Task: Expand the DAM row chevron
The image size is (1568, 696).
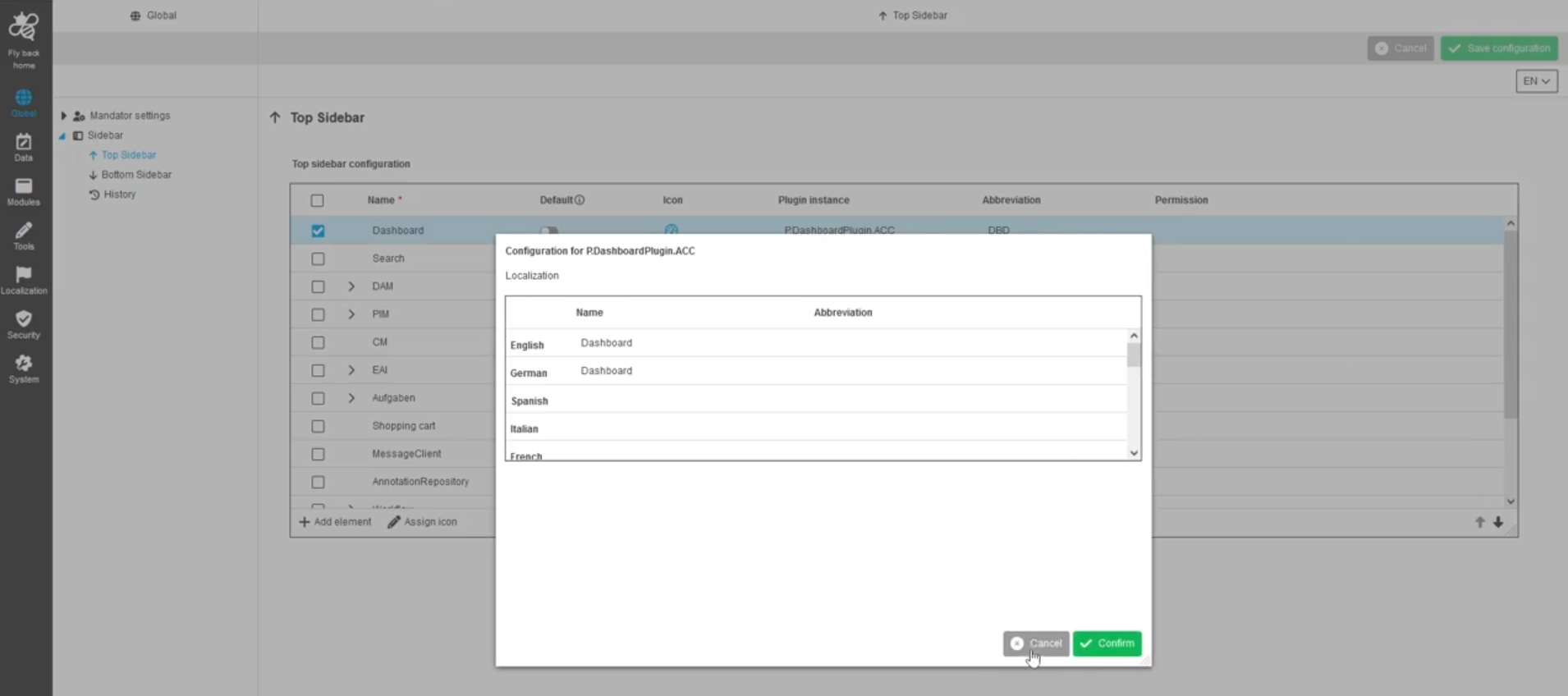Action: pyautogui.click(x=351, y=286)
